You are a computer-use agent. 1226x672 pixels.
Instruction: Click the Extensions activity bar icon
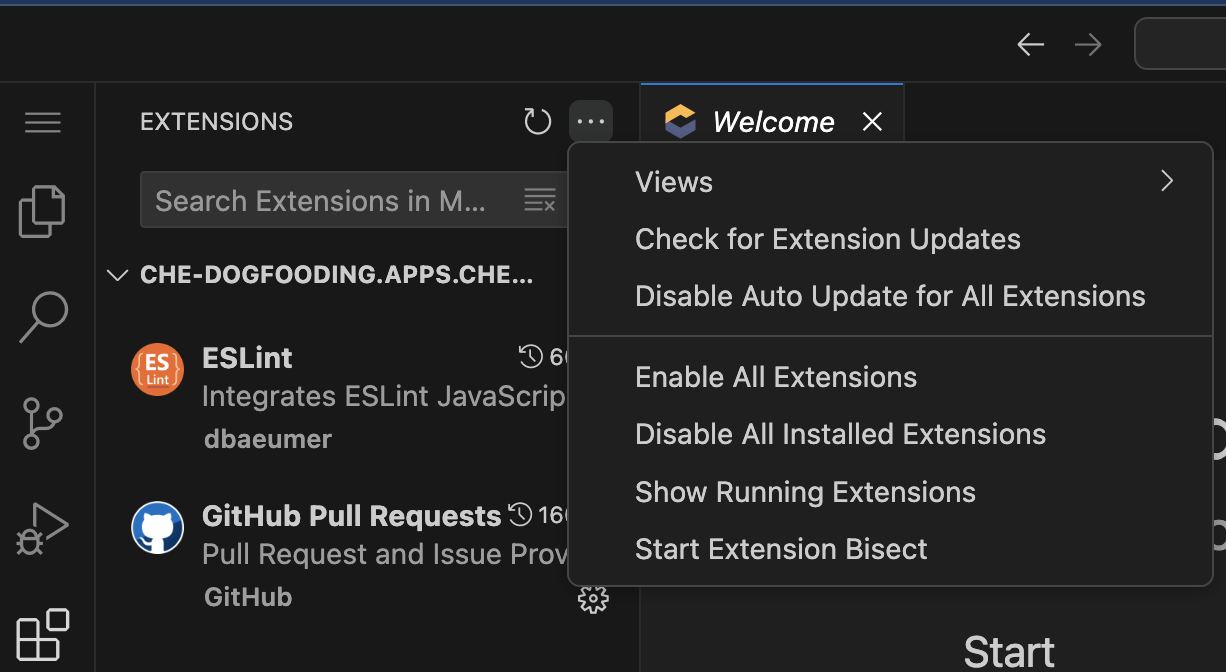tap(43, 634)
